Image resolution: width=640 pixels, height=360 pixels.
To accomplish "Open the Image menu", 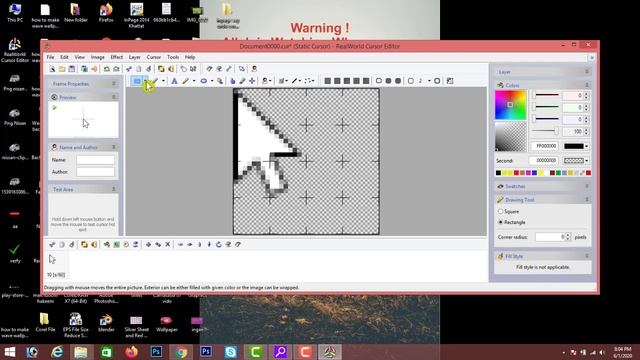I will (x=98, y=57).
